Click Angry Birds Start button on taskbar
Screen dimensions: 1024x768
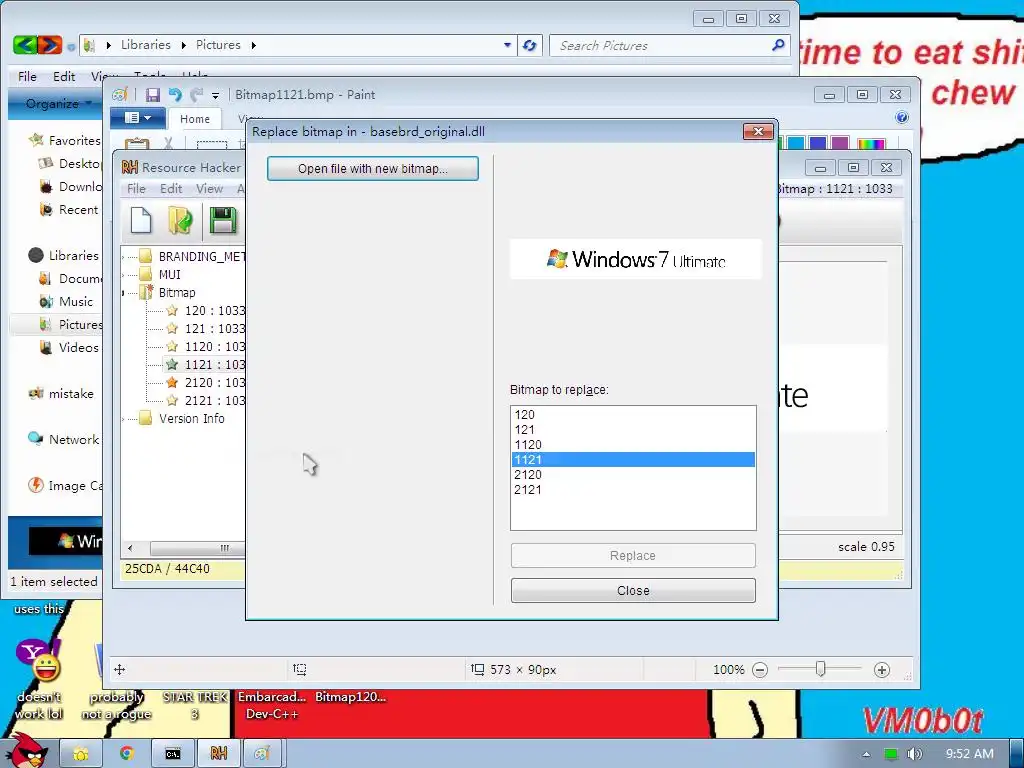pos(29,751)
